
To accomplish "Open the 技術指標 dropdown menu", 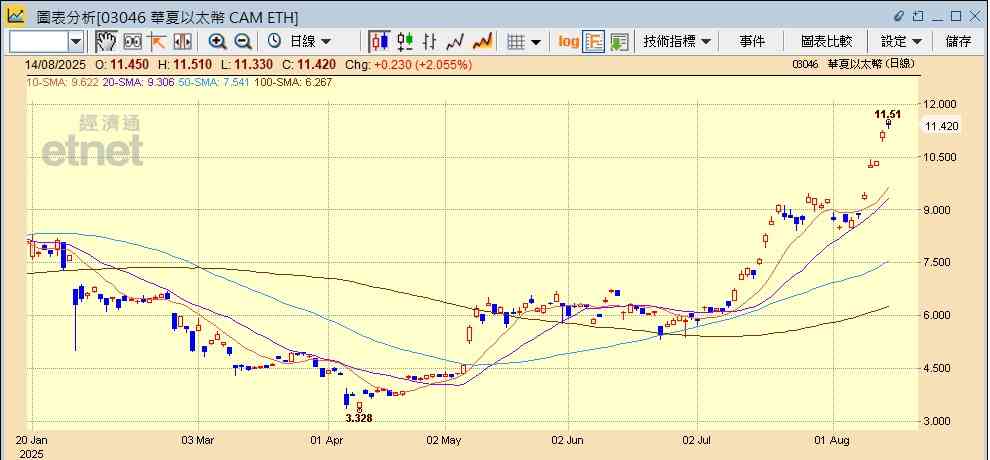I will pyautogui.click(x=677, y=42).
